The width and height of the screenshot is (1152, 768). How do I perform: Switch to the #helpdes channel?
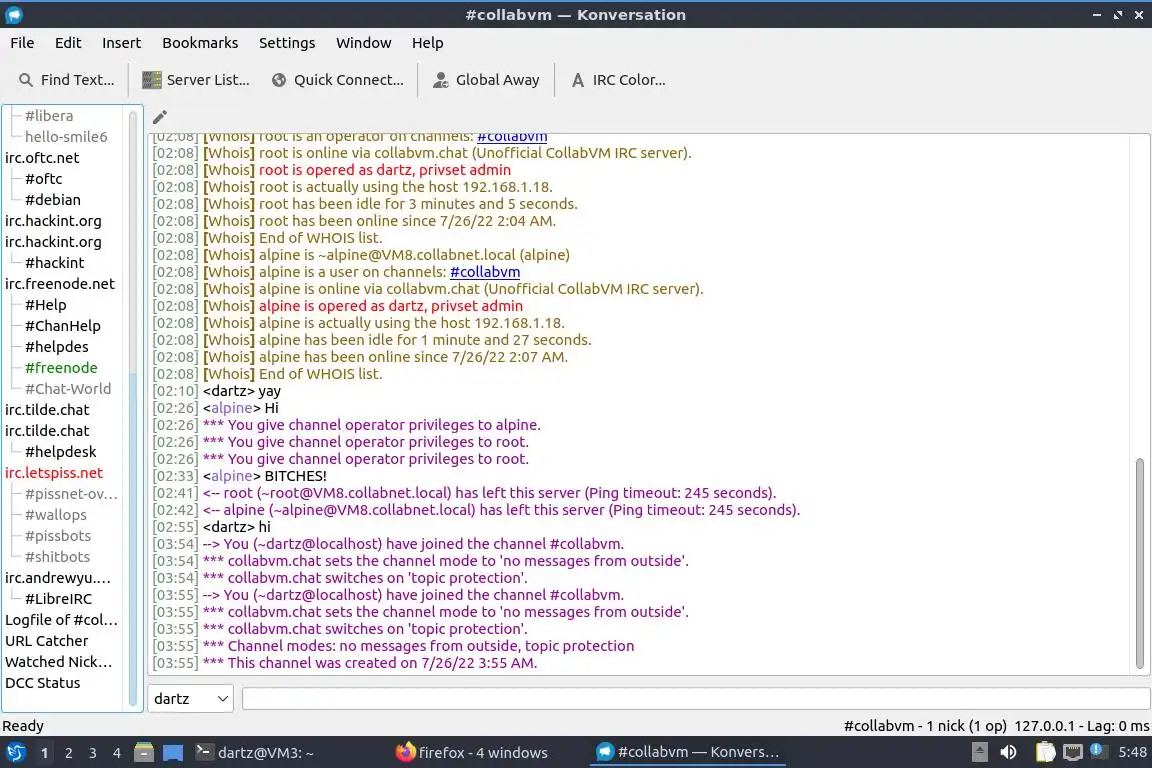tap(57, 347)
